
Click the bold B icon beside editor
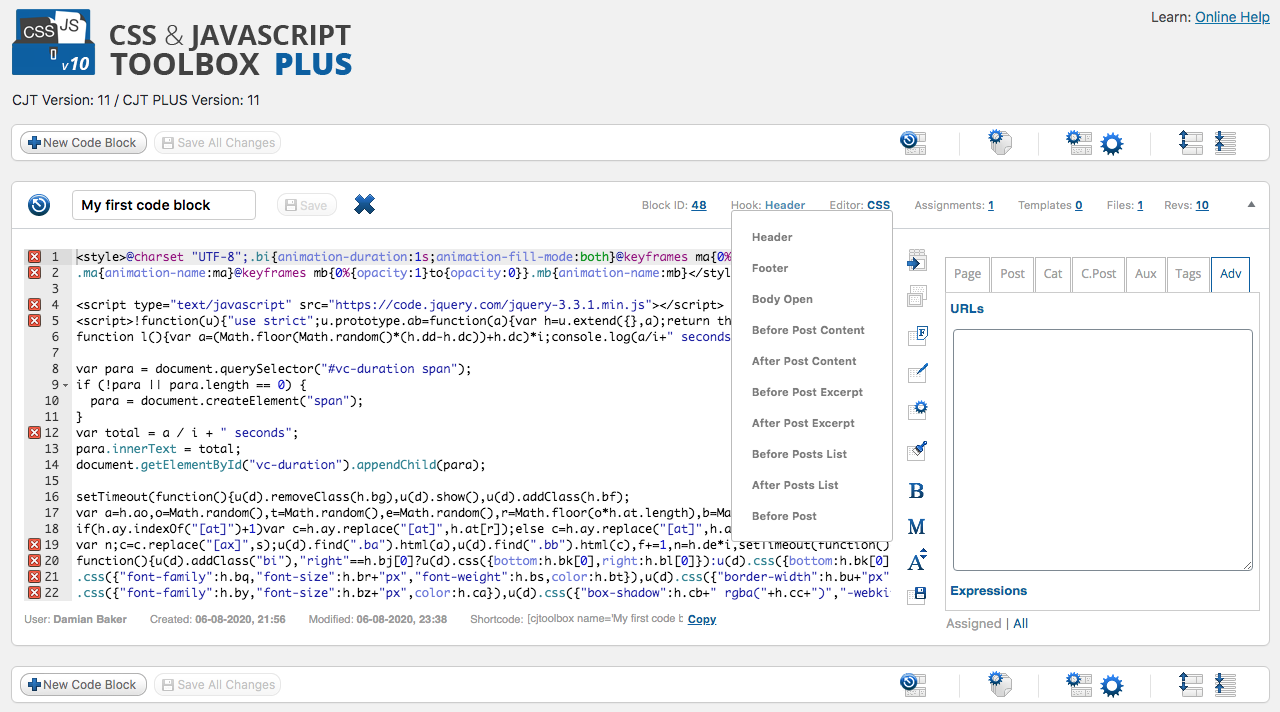(x=916, y=491)
